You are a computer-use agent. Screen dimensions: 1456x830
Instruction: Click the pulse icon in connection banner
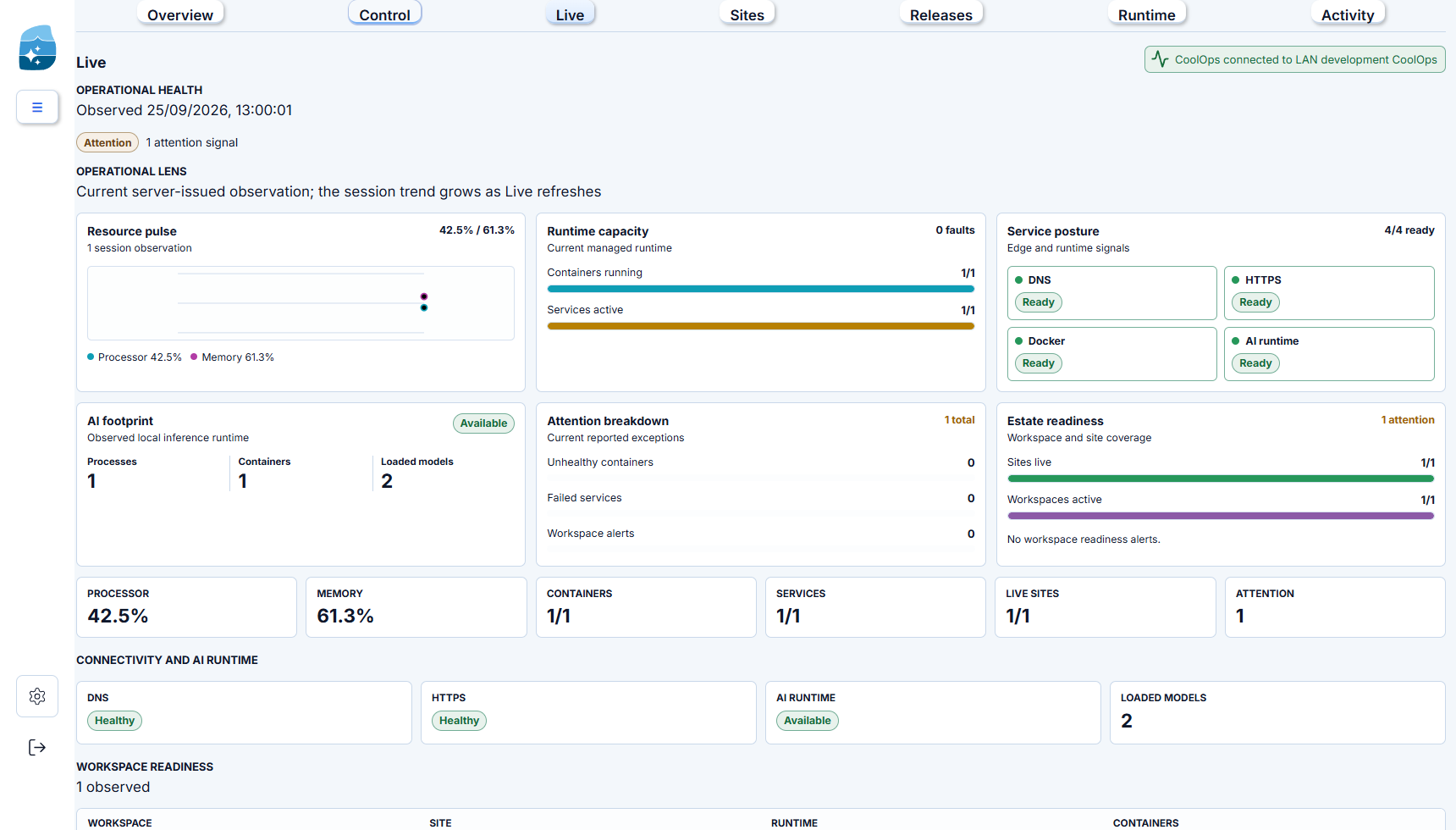pyautogui.click(x=1160, y=59)
